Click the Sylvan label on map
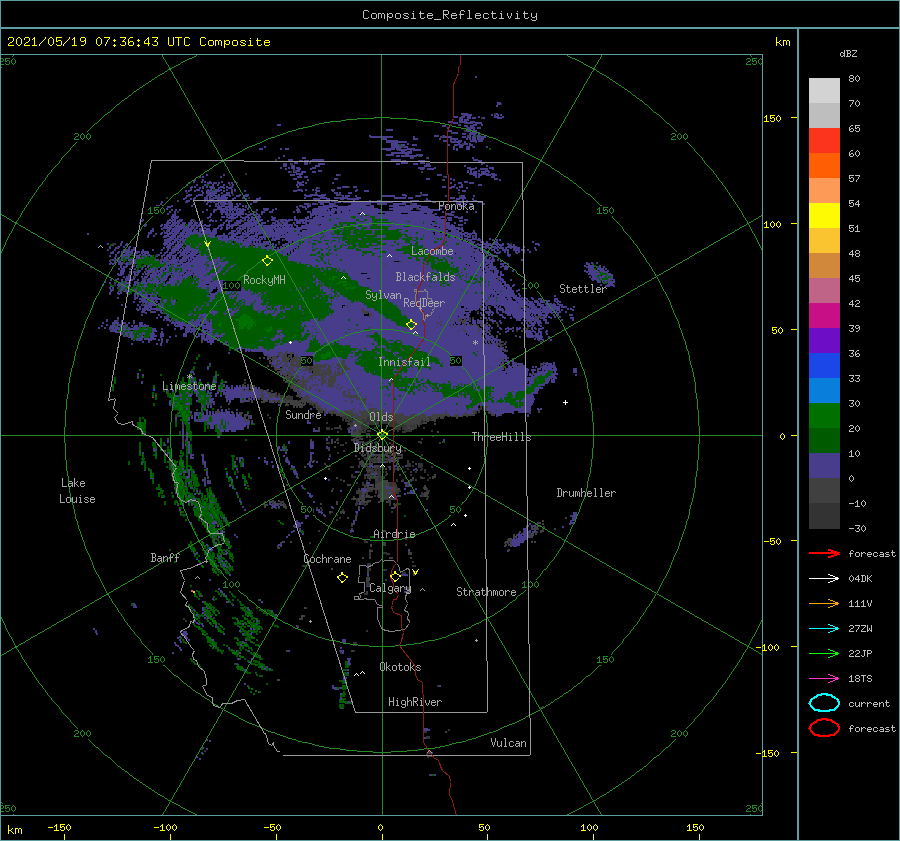This screenshot has height=841, width=900. (383, 295)
